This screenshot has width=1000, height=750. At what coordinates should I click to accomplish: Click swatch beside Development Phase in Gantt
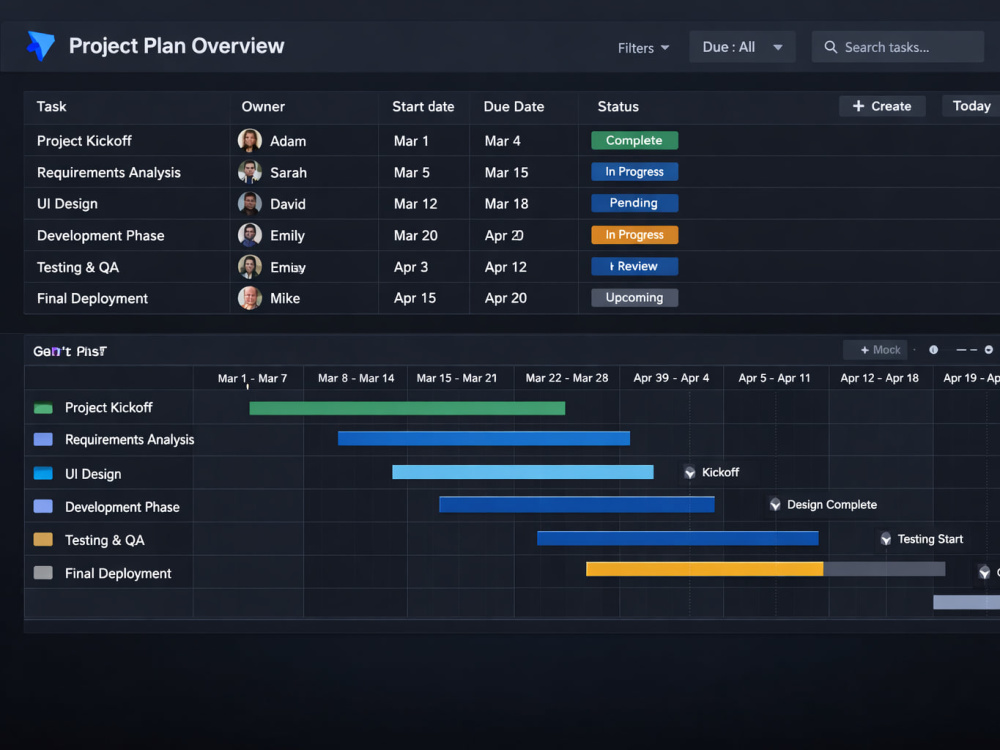tap(43, 506)
